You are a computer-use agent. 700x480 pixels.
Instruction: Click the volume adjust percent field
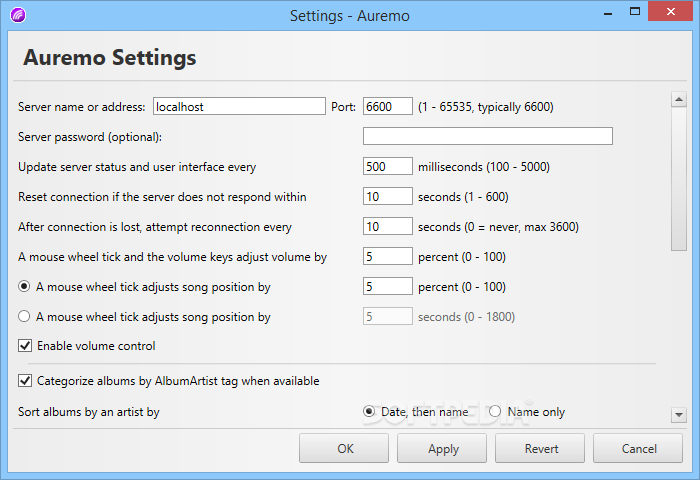point(388,256)
